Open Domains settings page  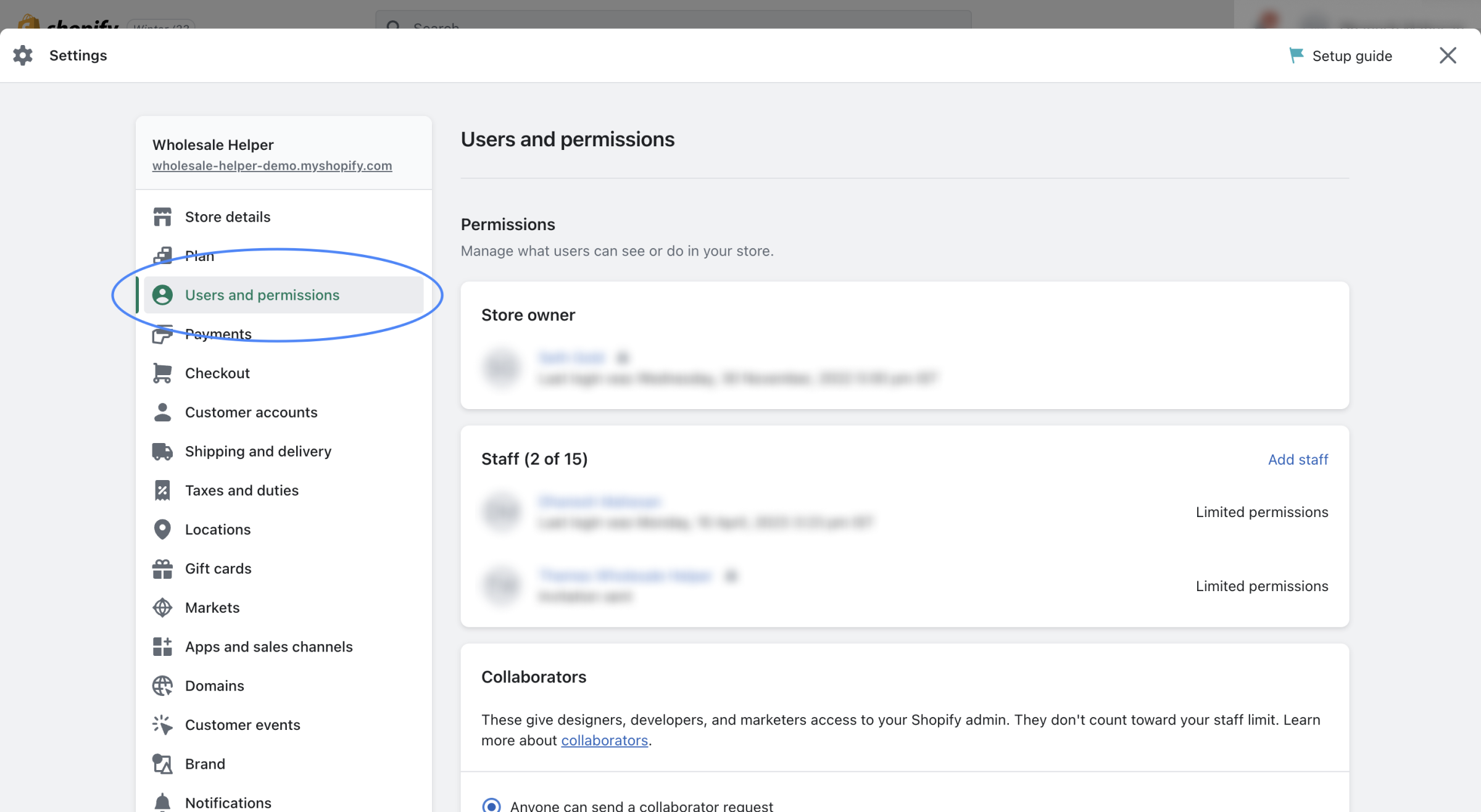(214, 686)
